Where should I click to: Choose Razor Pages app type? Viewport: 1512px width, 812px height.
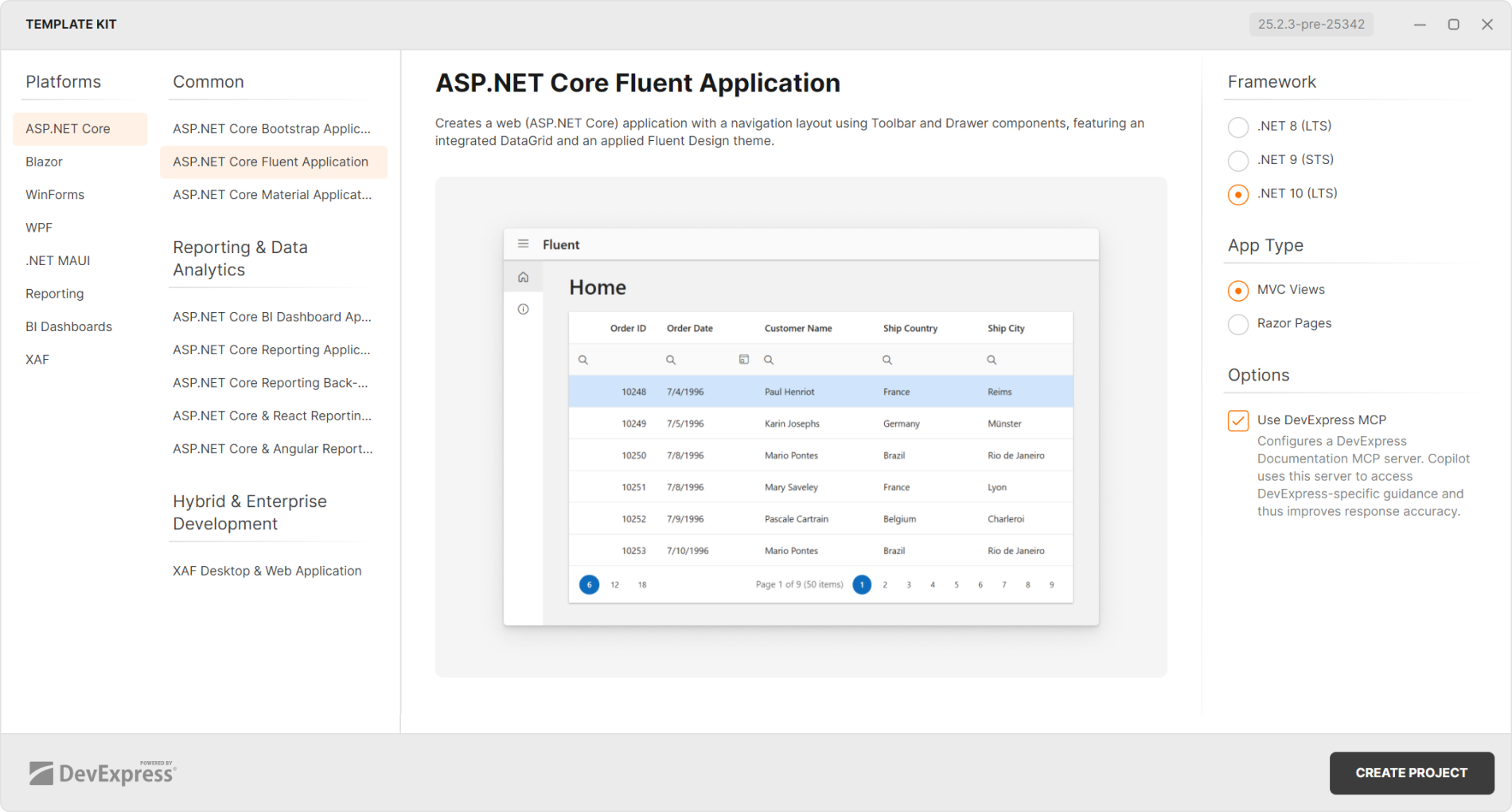[1238, 324]
